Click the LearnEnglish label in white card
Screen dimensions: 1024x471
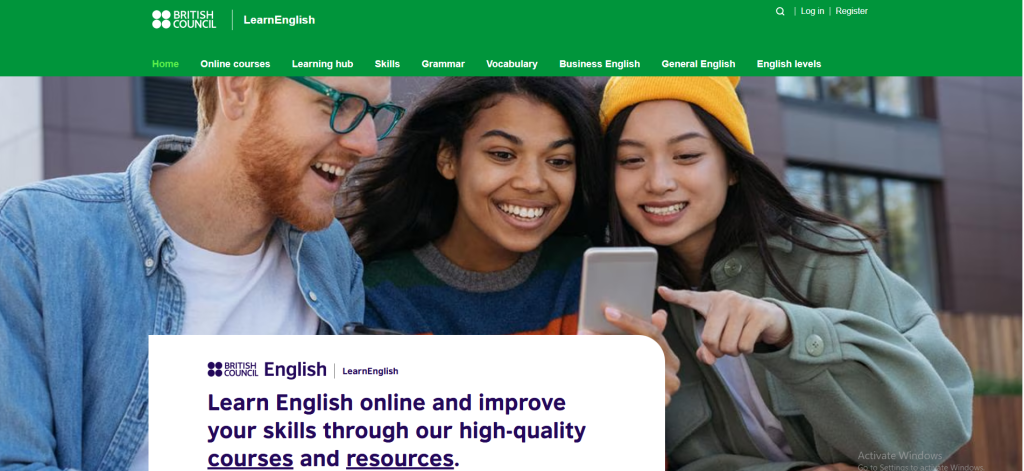coord(370,371)
